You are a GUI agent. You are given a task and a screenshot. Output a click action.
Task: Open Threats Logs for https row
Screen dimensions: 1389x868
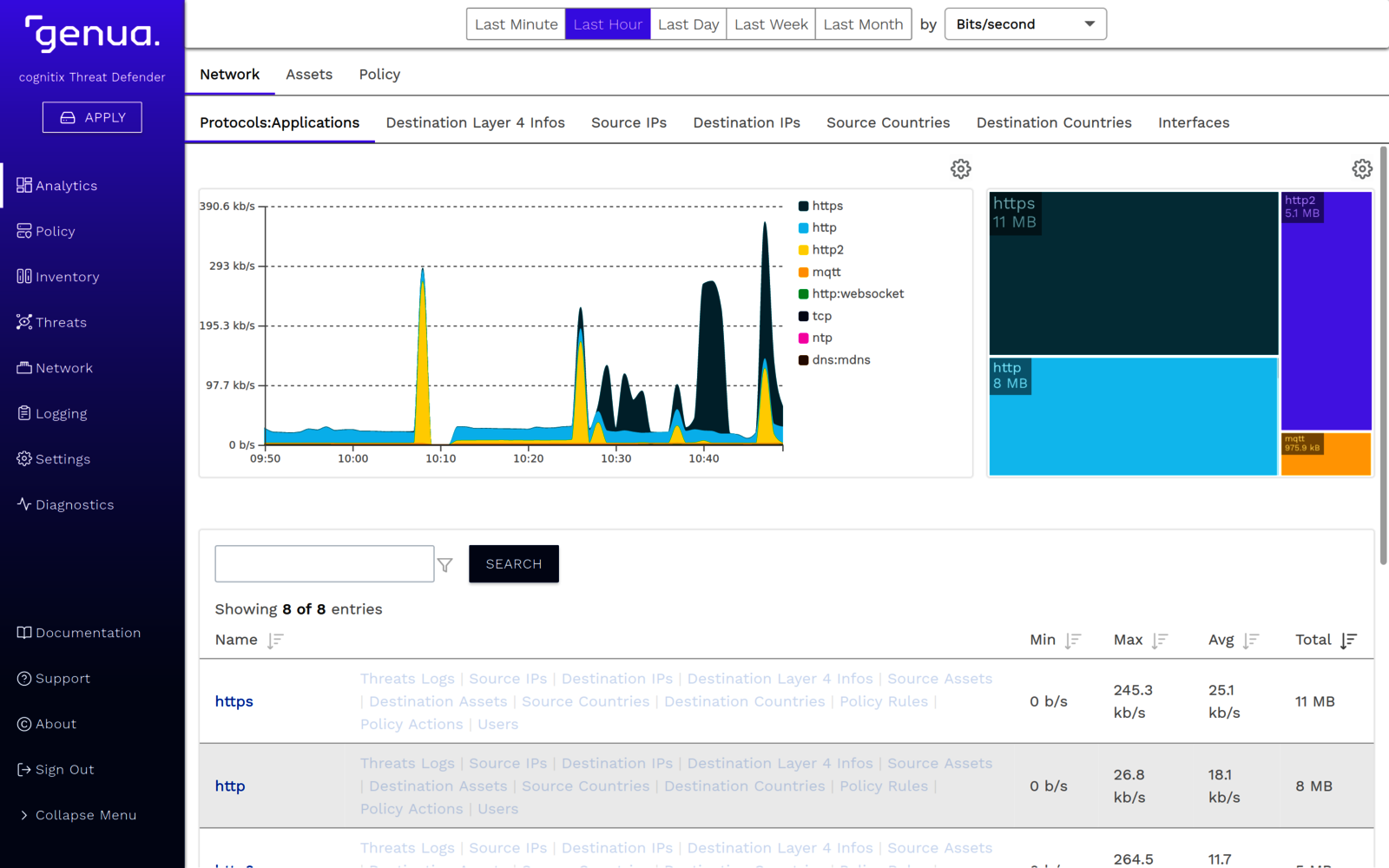(407, 679)
